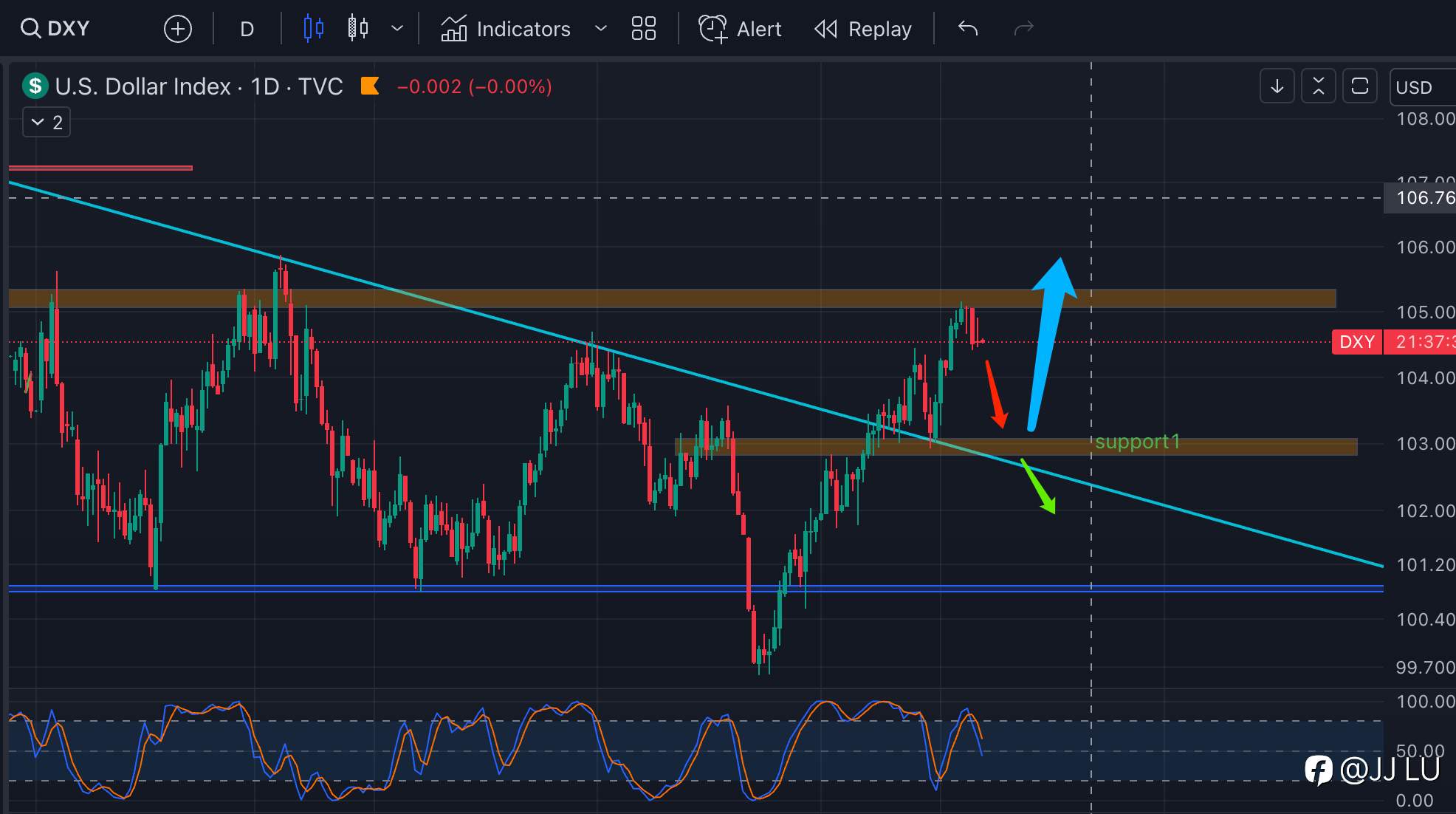The width and height of the screenshot is (1456, 814).
Task: Click the orange flag next to TVC
Action: coord(370,86)
